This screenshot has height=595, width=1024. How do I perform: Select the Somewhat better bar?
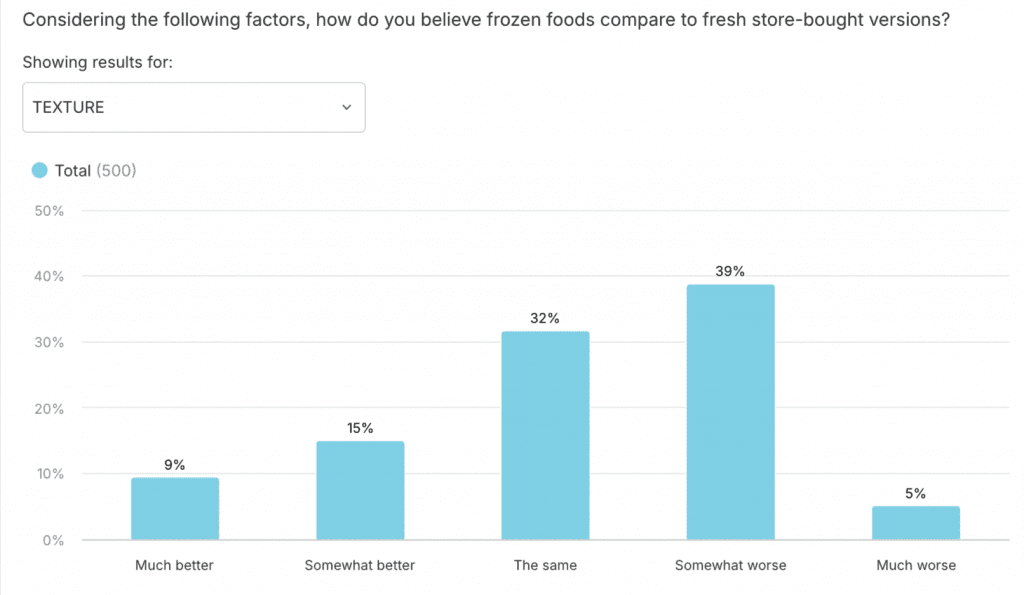(360, 490)
